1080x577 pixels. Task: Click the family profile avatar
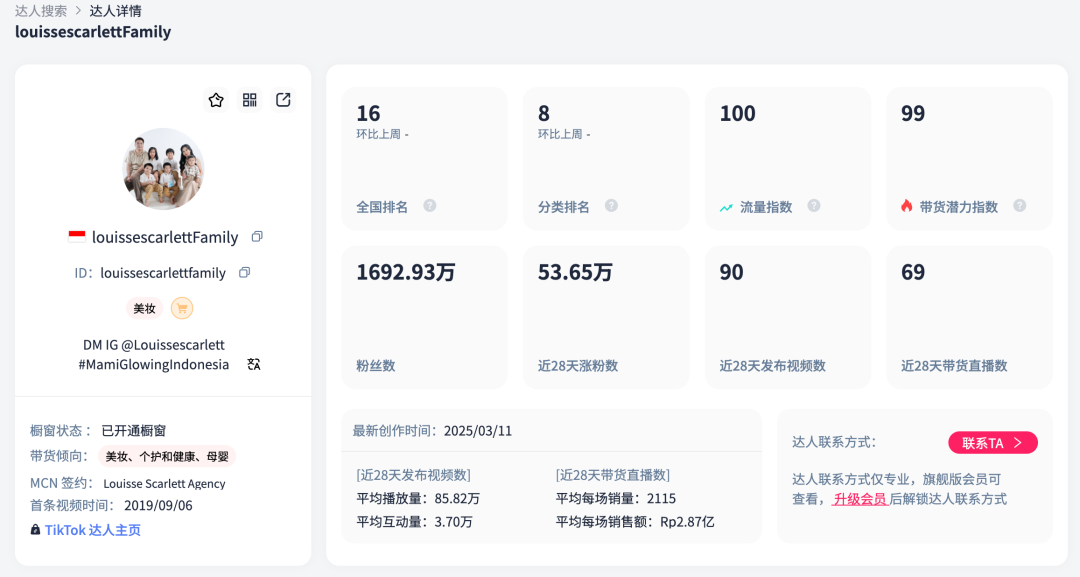163,169
